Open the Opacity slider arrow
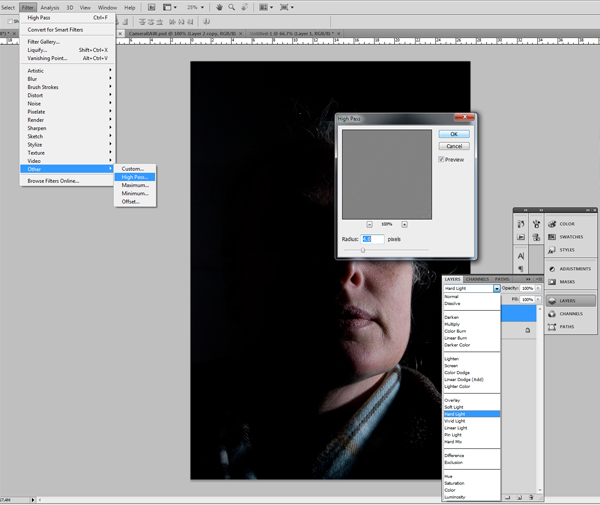 coord(538,288)
